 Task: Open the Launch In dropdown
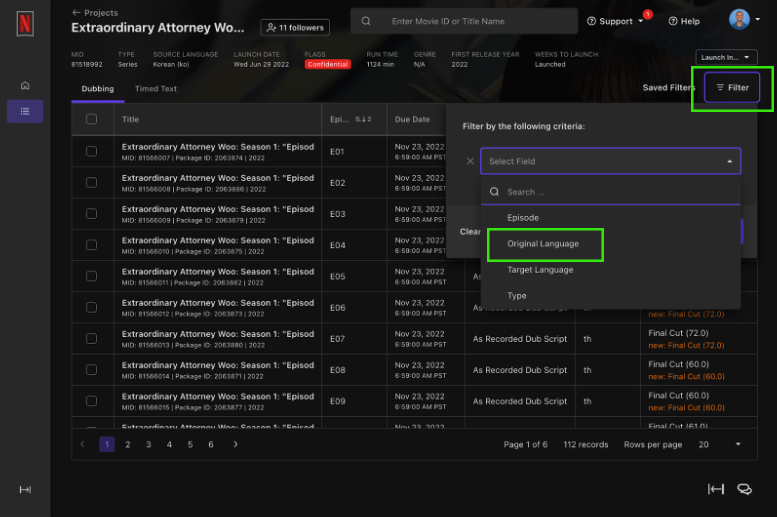(726, 57)
